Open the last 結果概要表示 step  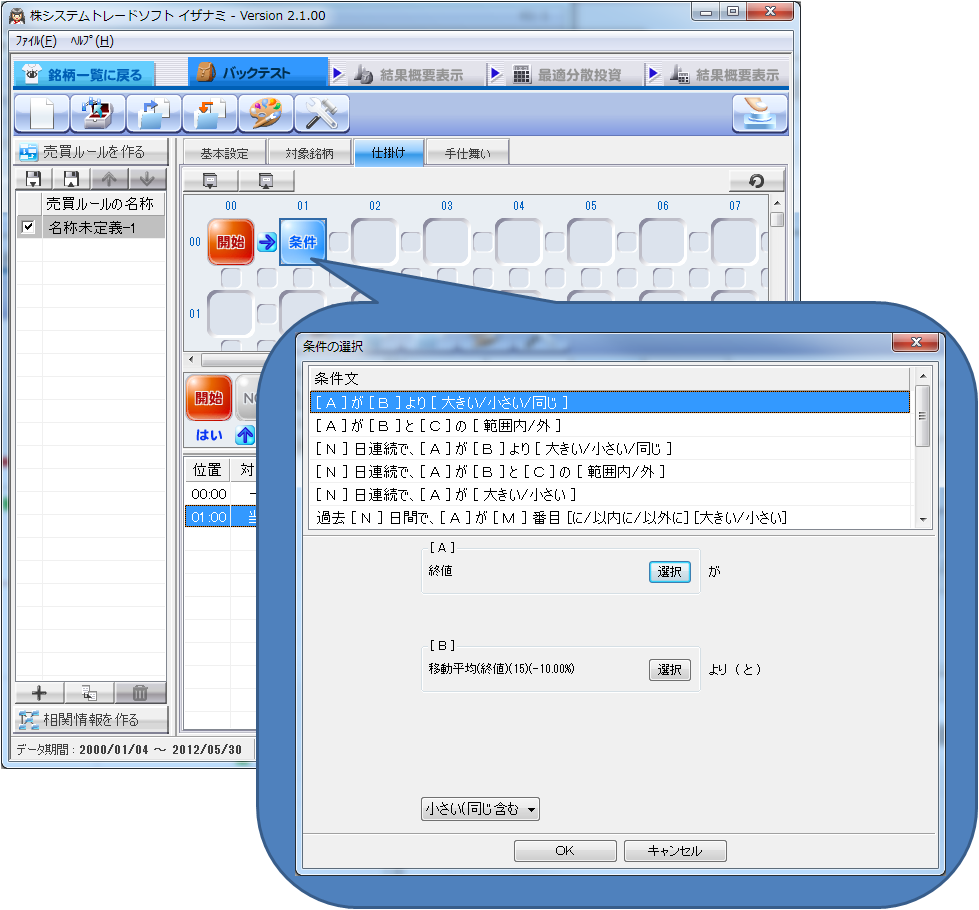pyautogui.click(x=724, y=75)
